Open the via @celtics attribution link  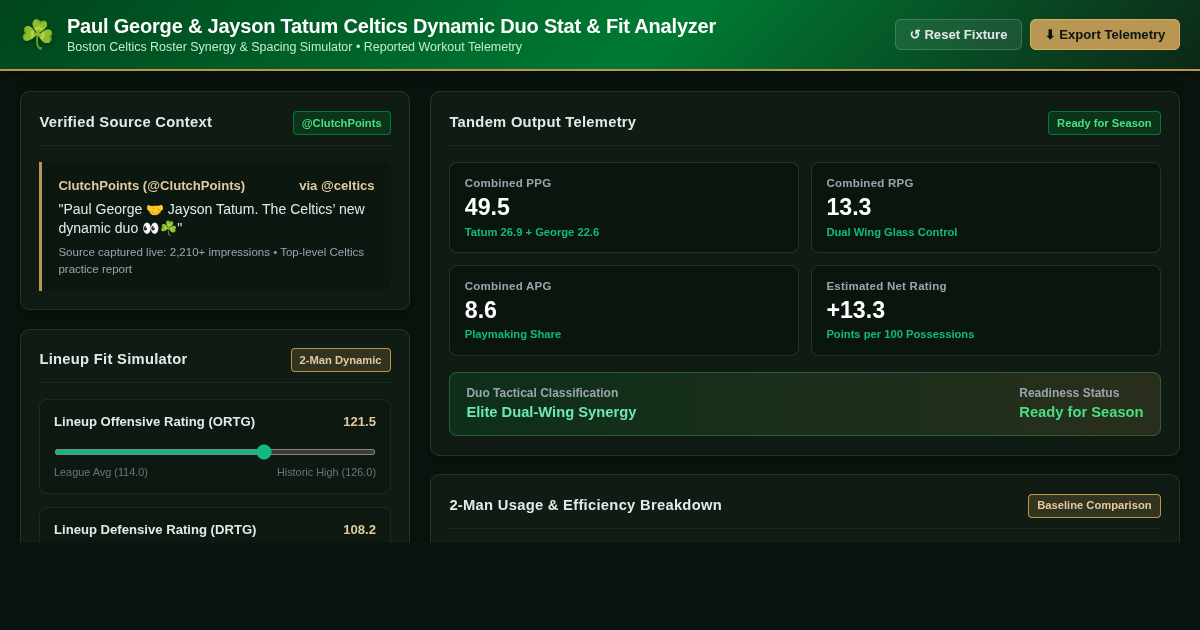(x=337, y=185)
